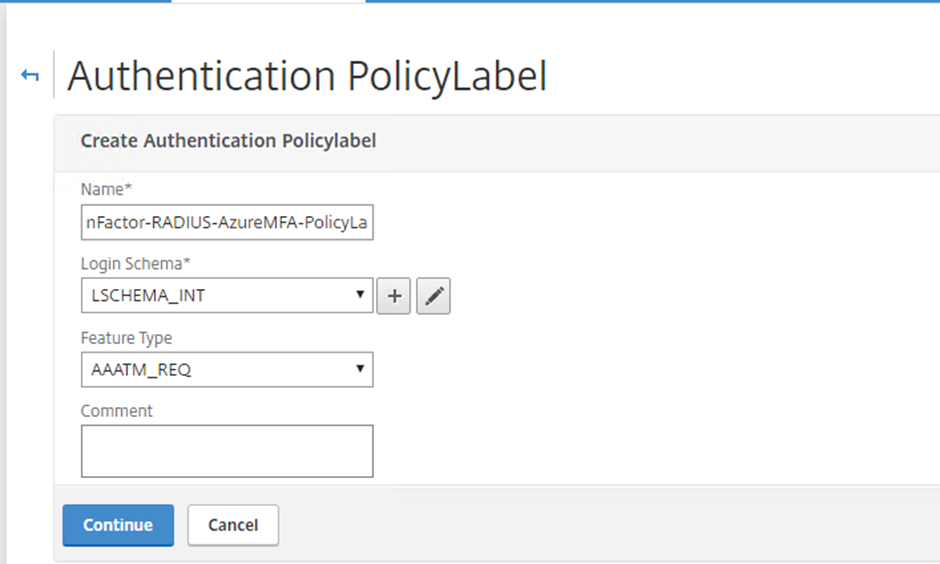The width and height of the screenshot is (940, 564).
Task: Expand the Login Schema dropdown arrow
Action: point(360,294)
